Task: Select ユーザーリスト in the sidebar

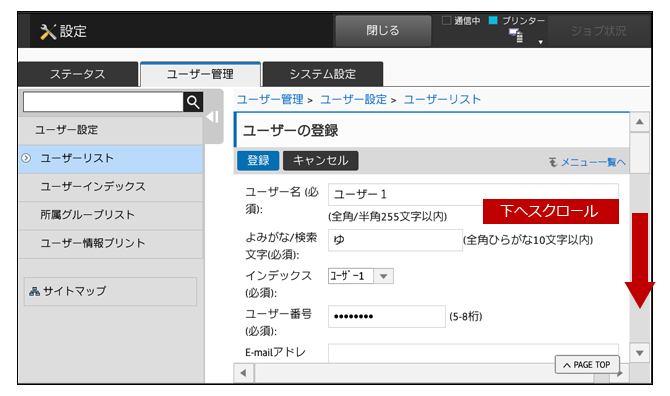Action: [111, 158]
